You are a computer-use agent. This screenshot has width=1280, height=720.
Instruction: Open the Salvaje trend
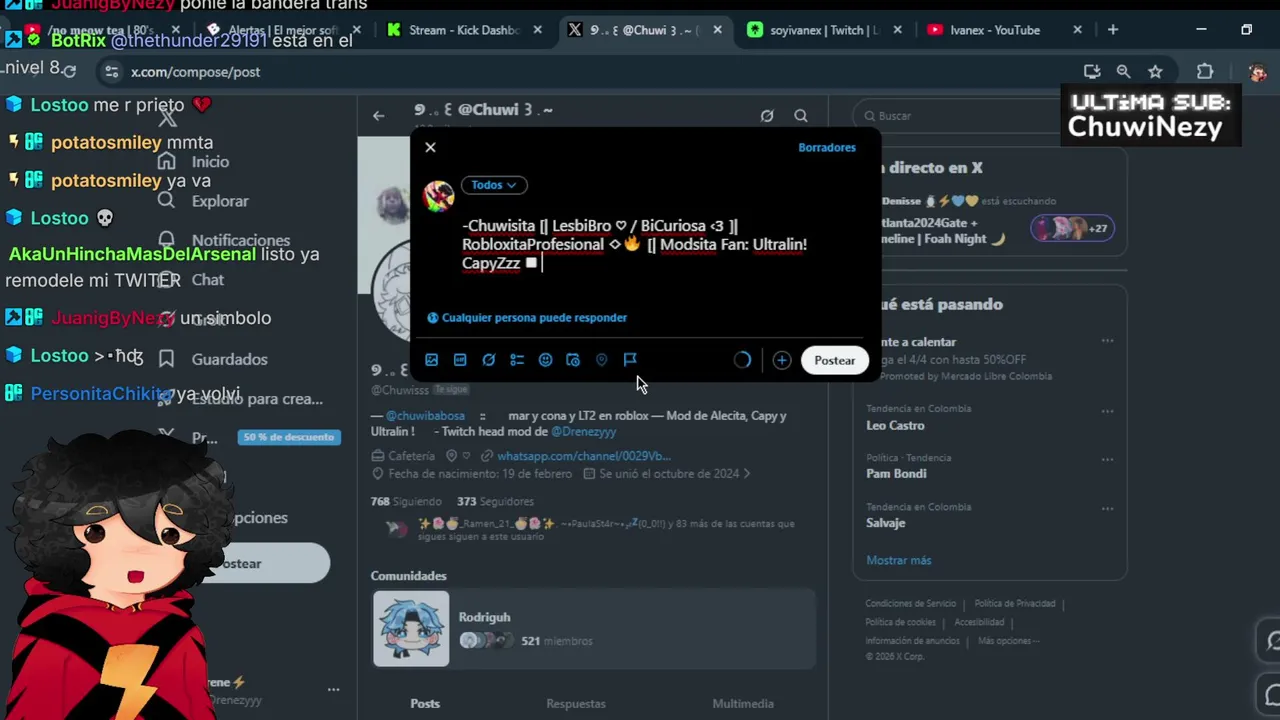(885, 523)
